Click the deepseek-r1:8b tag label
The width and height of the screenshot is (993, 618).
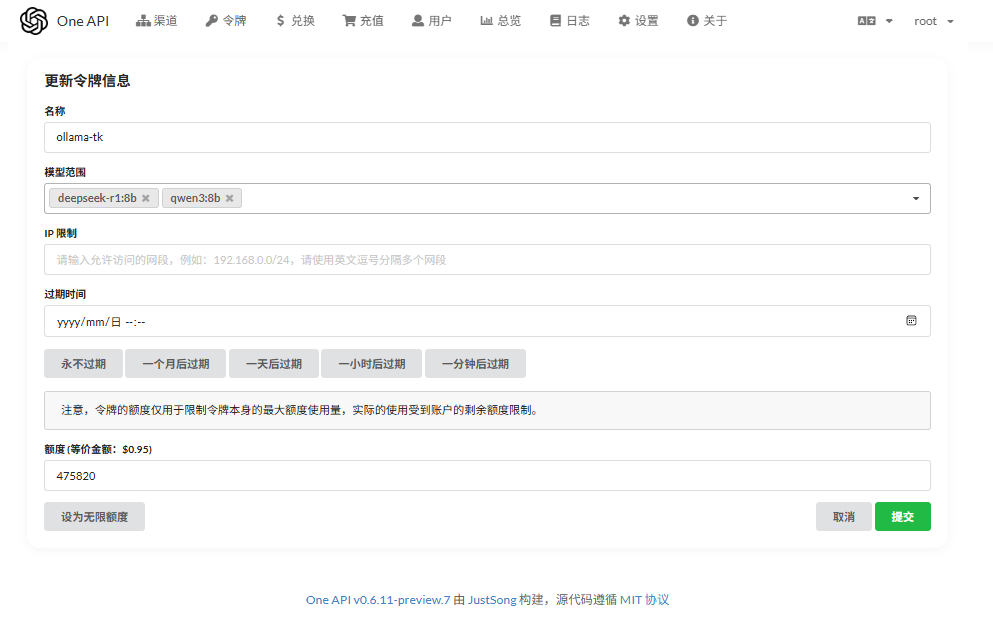97,198
